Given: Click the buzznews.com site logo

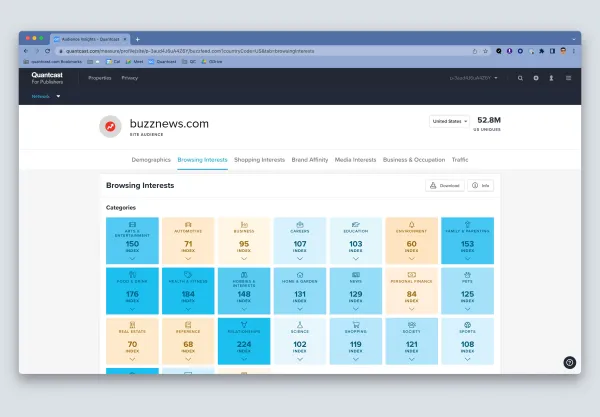Looking at the screenshot, I should click(x=110, y=126).
